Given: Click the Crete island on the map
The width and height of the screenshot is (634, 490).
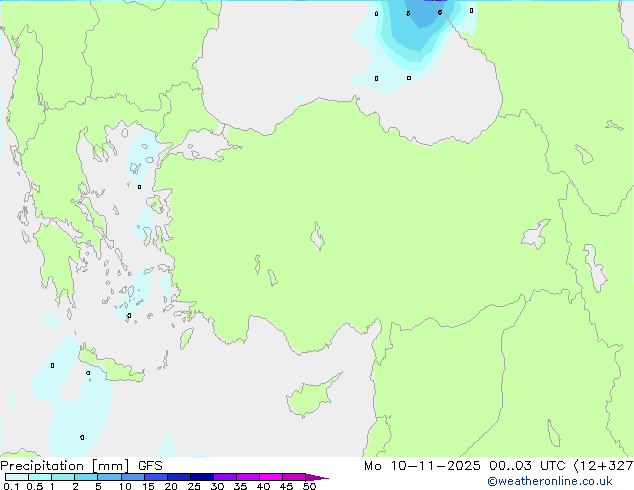Looking at the screenshot, I should coord(110,365).
